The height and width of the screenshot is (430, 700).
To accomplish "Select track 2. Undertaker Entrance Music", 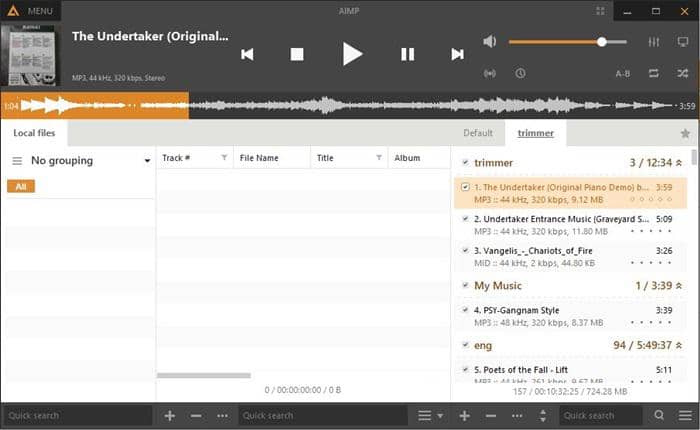I will [571, 225].
